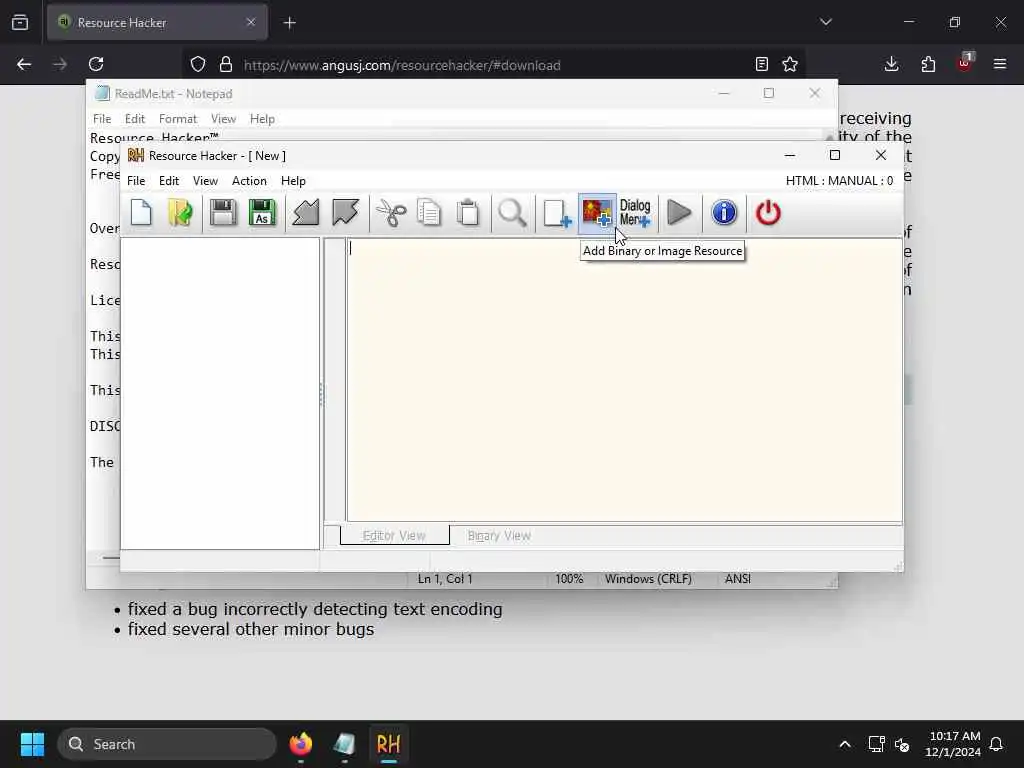The width and height of the screenshot is (1024, 768).
Task: Click the red power Exit icon
Action: (x=768, y=213)
